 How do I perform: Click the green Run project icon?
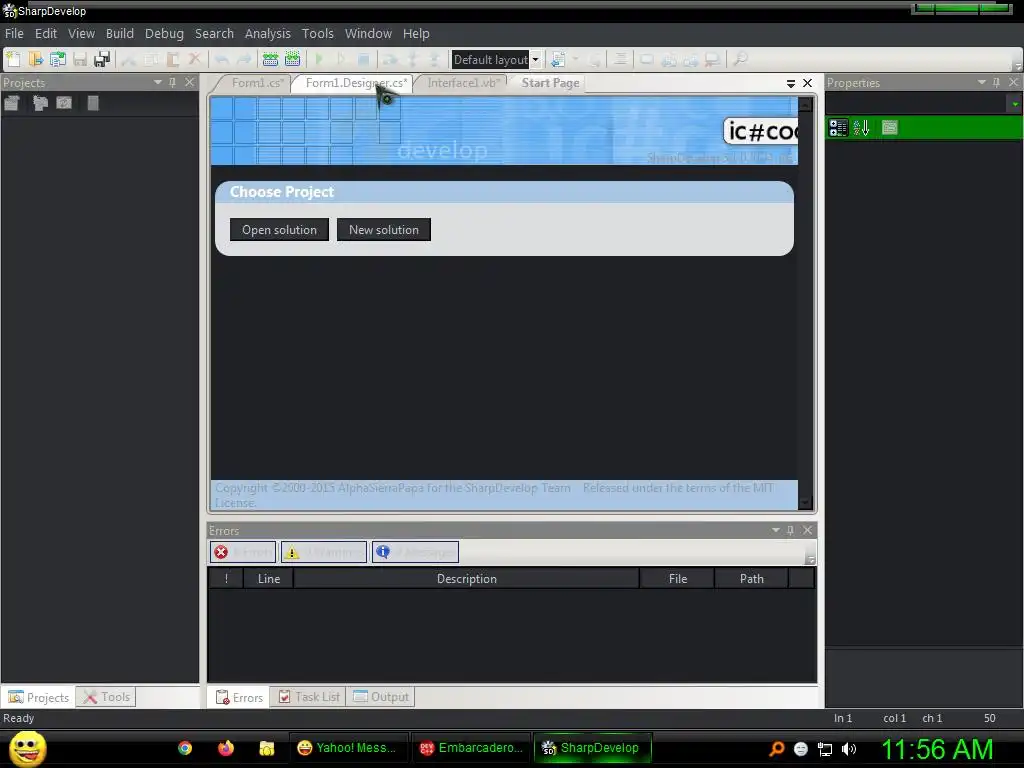click(x=319, y=59)
